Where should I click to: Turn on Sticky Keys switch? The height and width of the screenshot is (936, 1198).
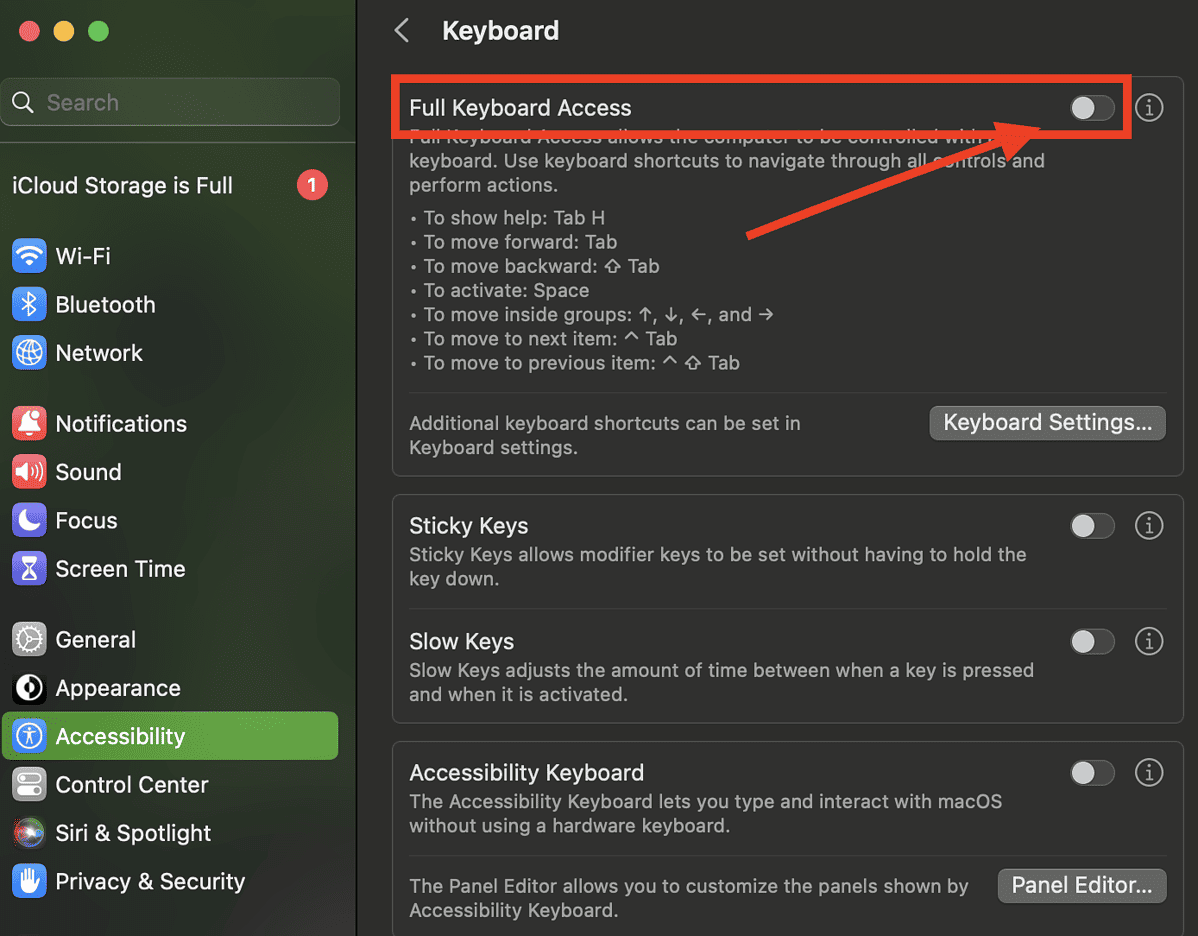click(x=1092, y=526)
